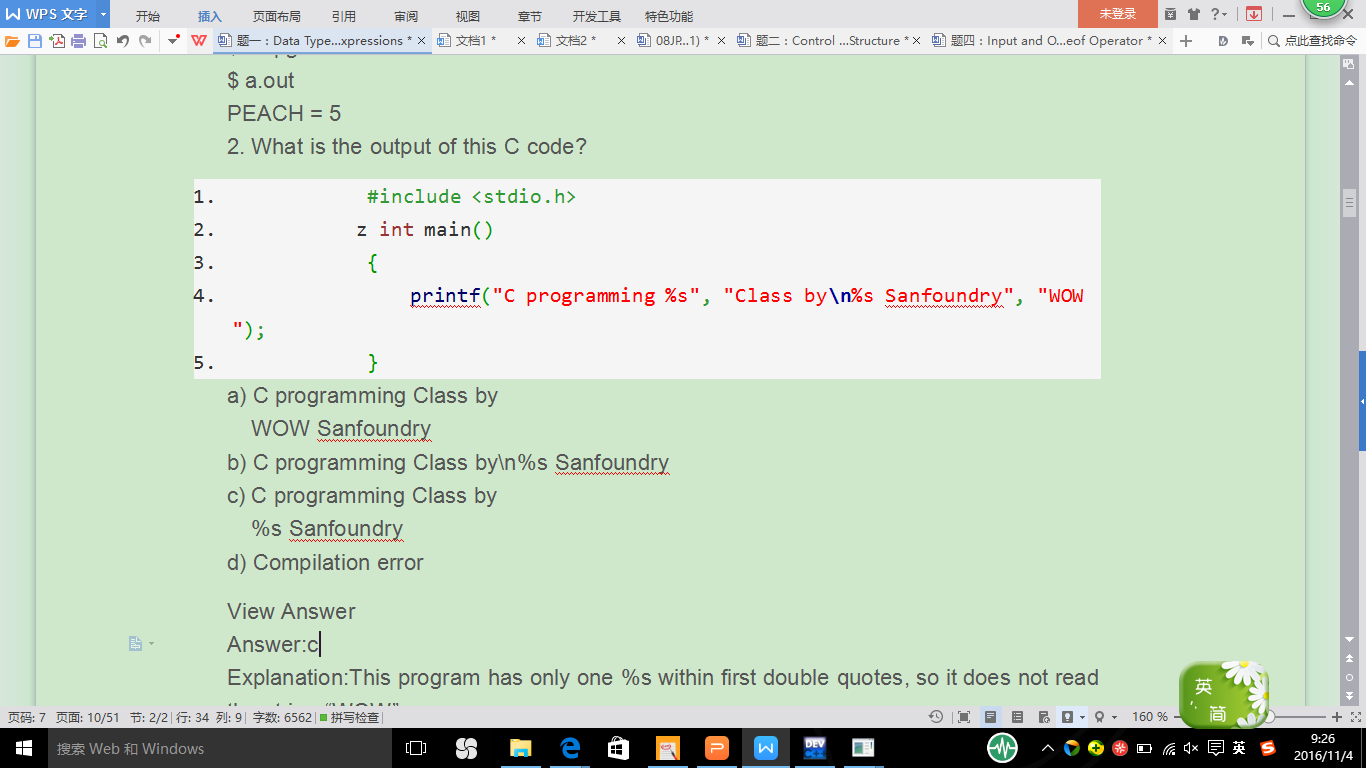Expand eye protection mode dropdown arrow
Screen dimensions: 1366x768
point(1082,717)
